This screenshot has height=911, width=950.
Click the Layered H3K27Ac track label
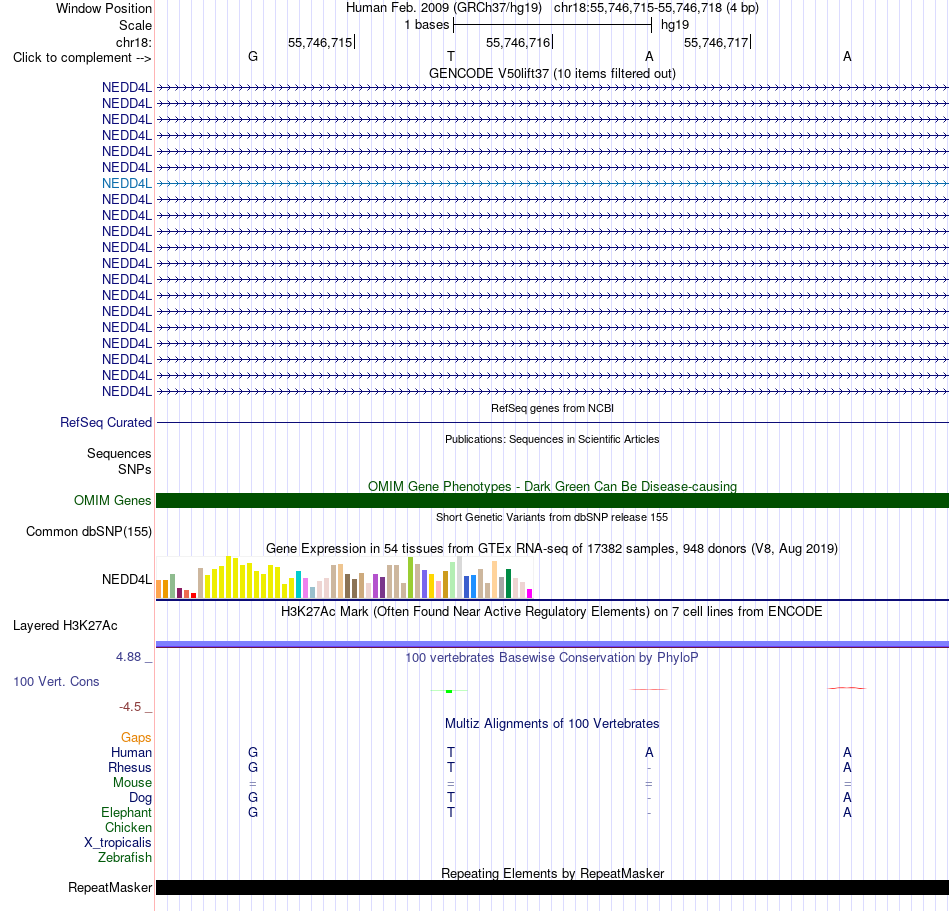click(65, 626)
